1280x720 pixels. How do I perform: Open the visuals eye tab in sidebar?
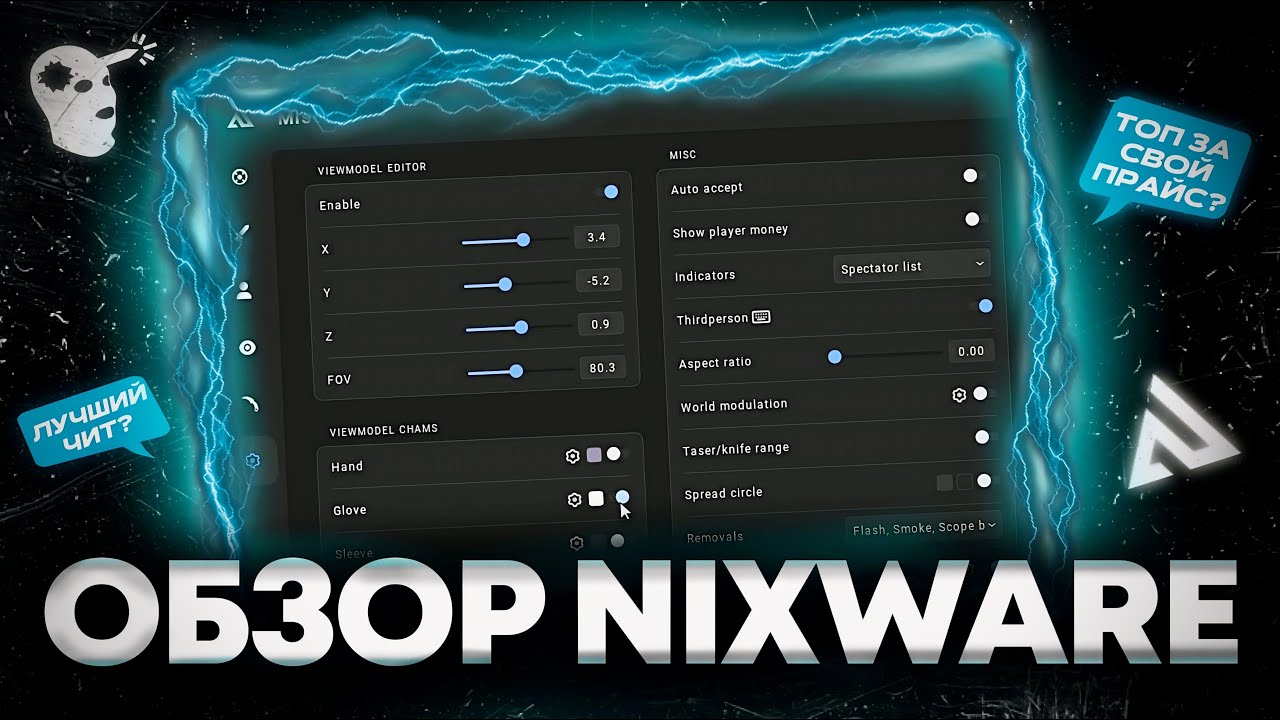(x=247, y=347)
